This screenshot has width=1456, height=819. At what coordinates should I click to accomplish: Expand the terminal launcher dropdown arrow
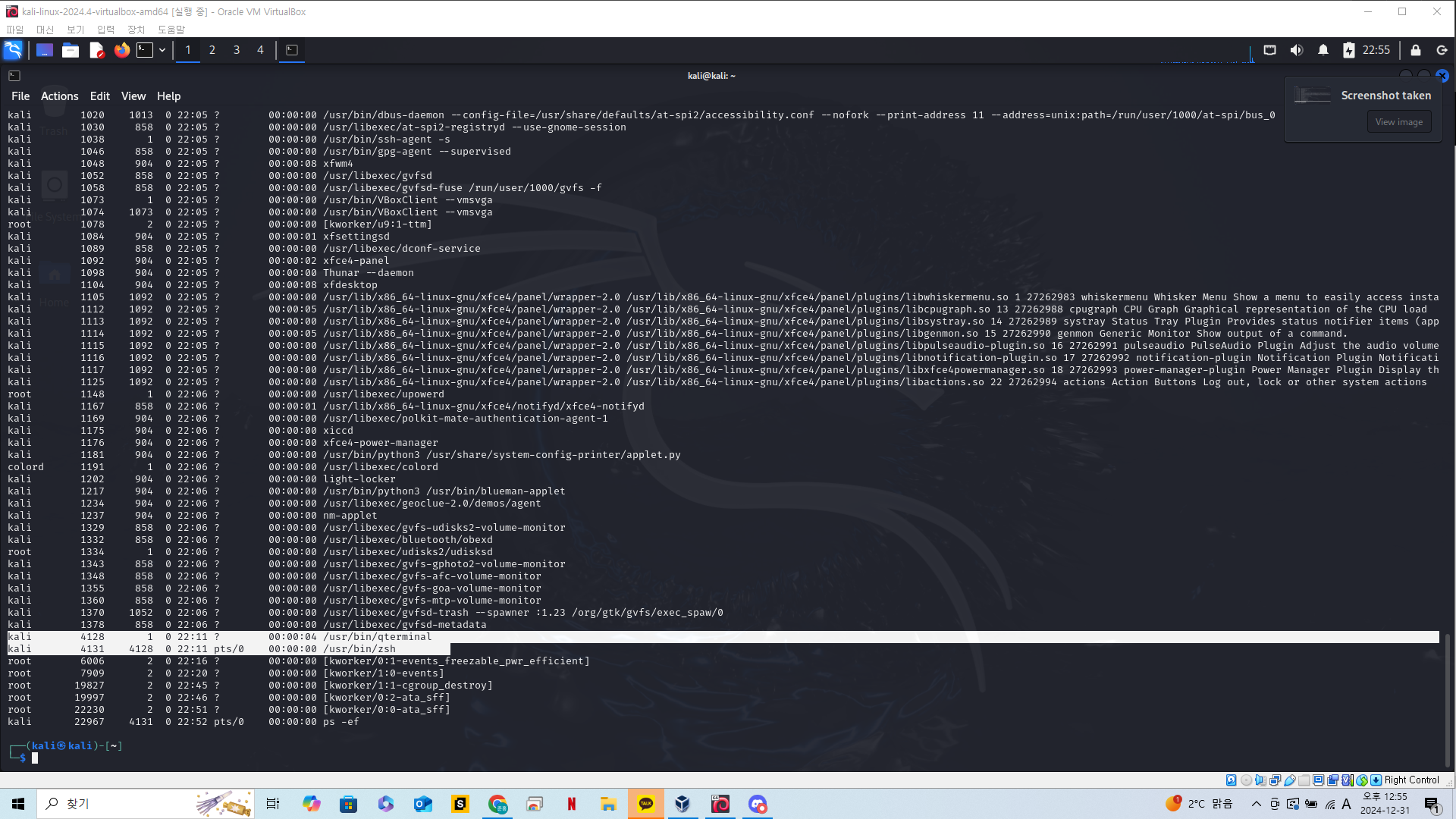click(x=162, y=50)
